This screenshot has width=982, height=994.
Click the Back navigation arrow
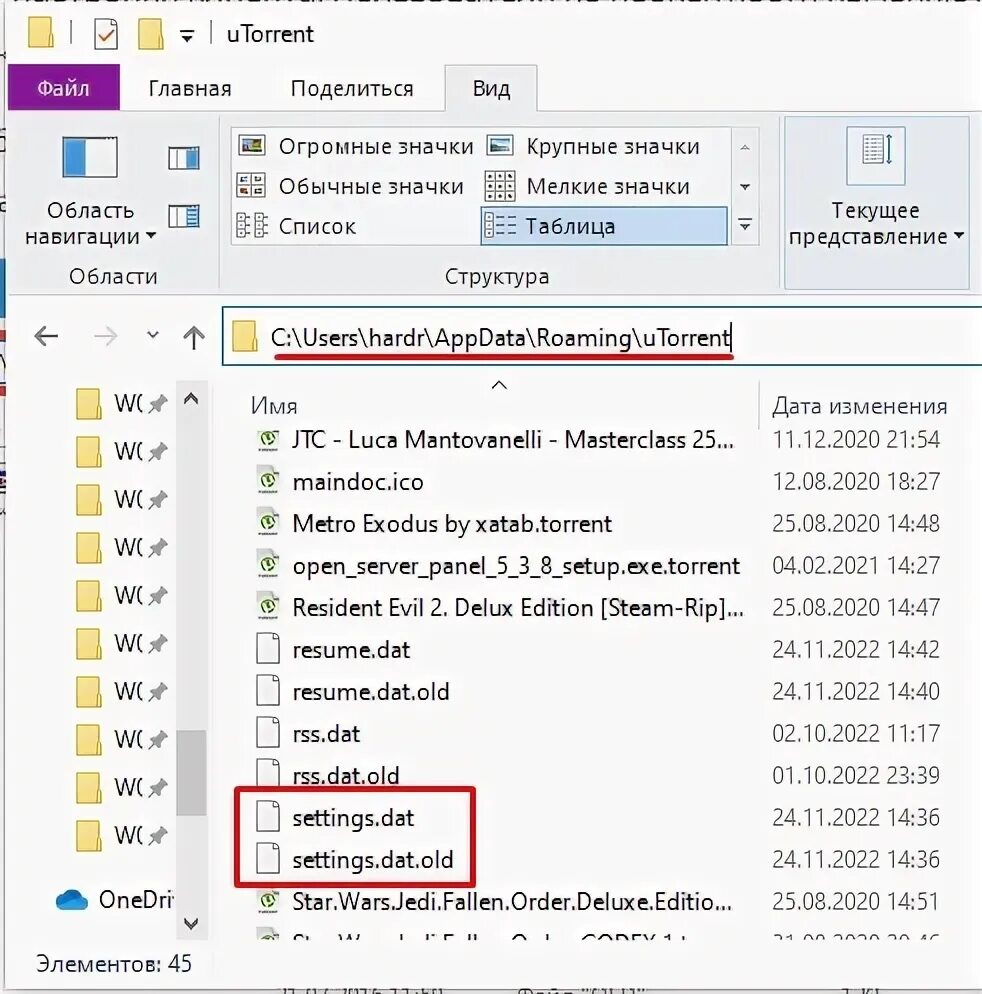pyautogui.click(x=46, y=336)
